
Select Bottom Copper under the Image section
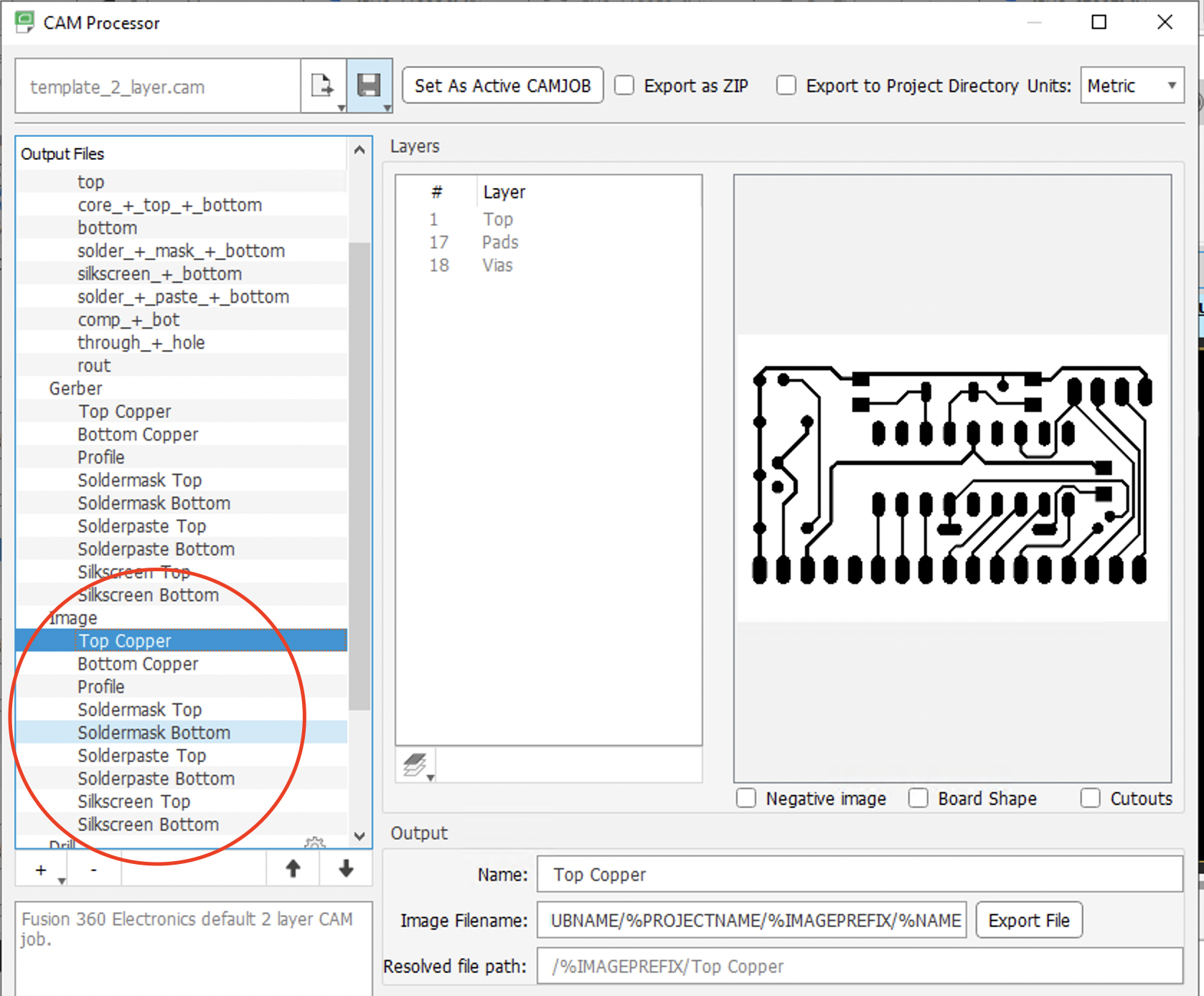(137, 663)
